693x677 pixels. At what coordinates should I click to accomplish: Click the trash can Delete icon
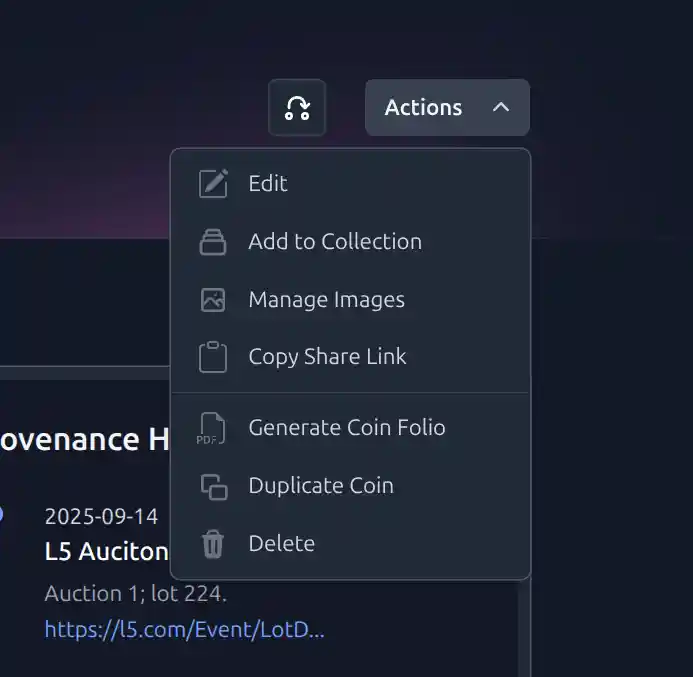(213, 544)
